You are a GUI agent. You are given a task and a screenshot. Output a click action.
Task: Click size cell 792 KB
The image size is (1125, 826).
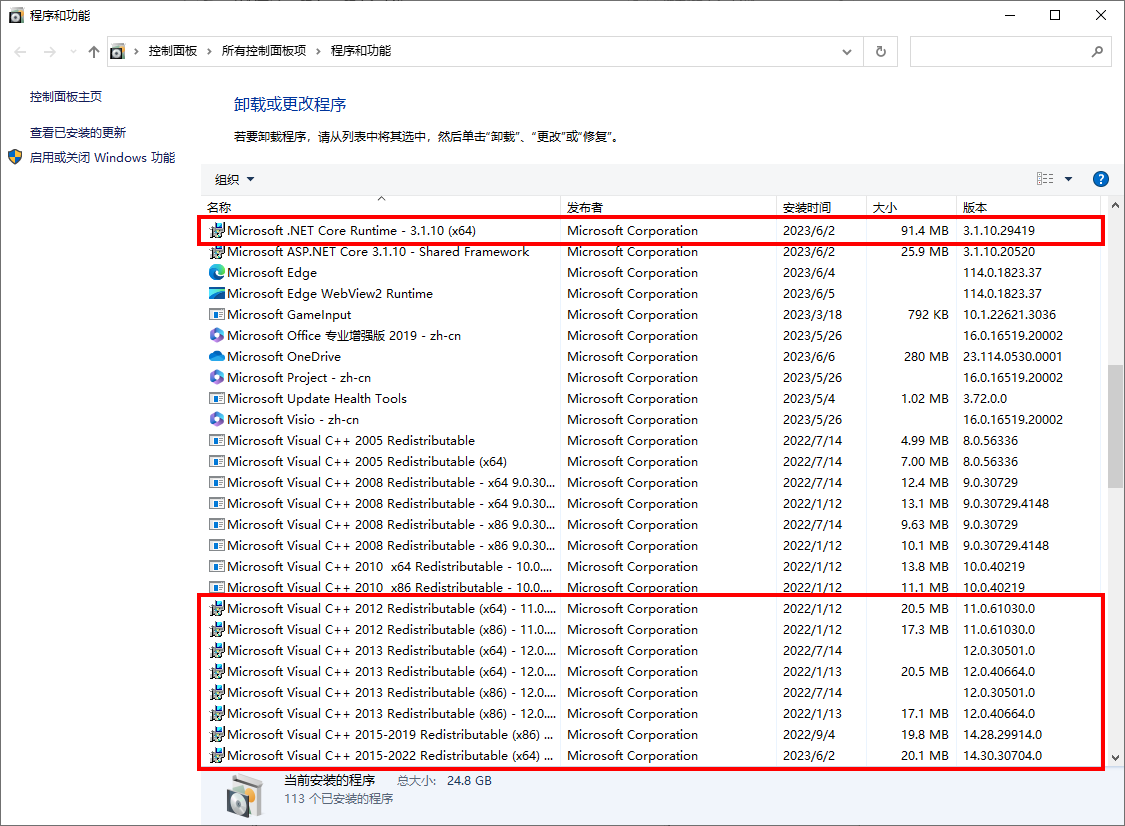[928, 314]
